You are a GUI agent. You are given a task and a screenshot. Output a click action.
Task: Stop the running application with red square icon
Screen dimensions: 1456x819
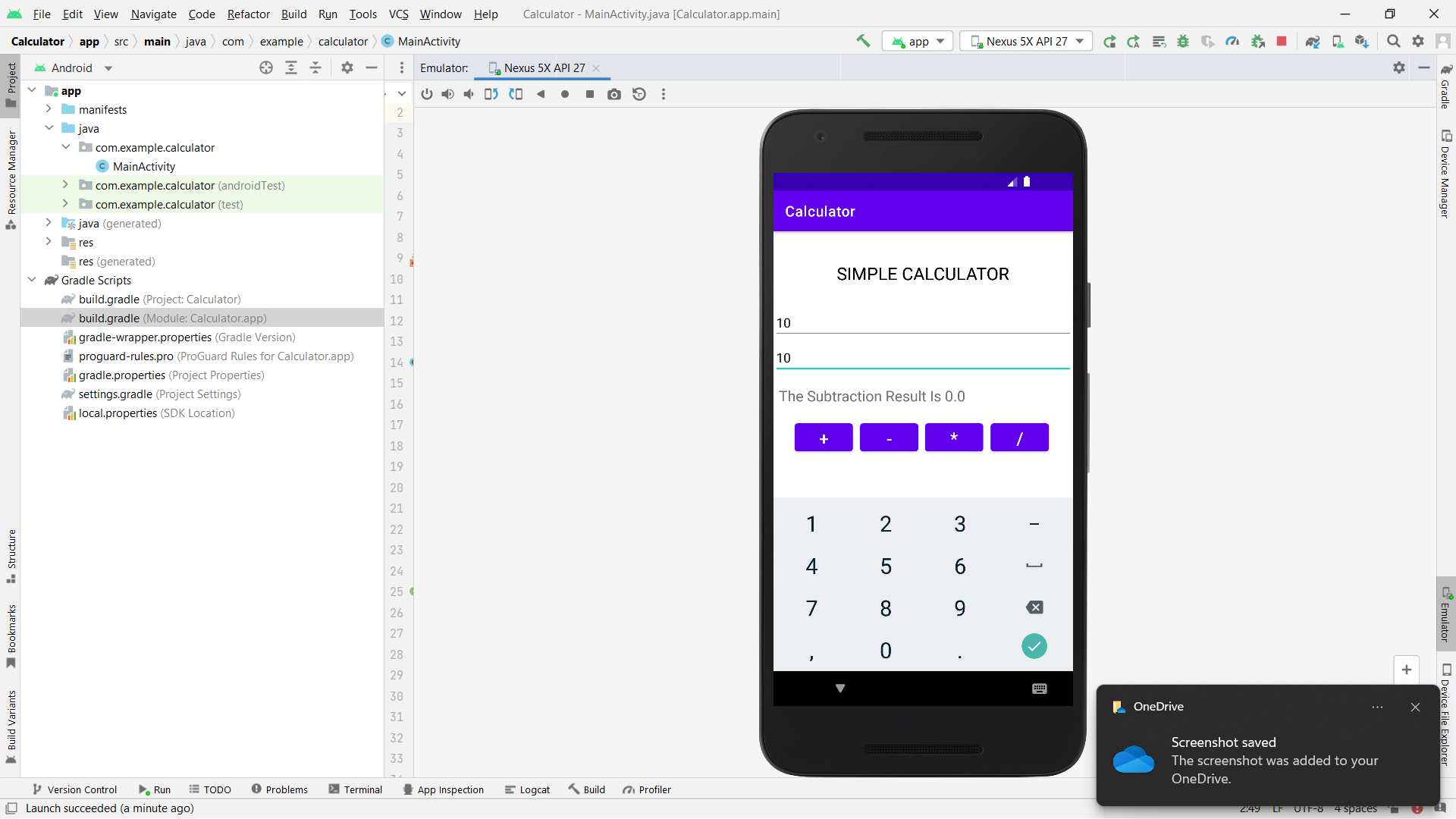[1282, 41]
